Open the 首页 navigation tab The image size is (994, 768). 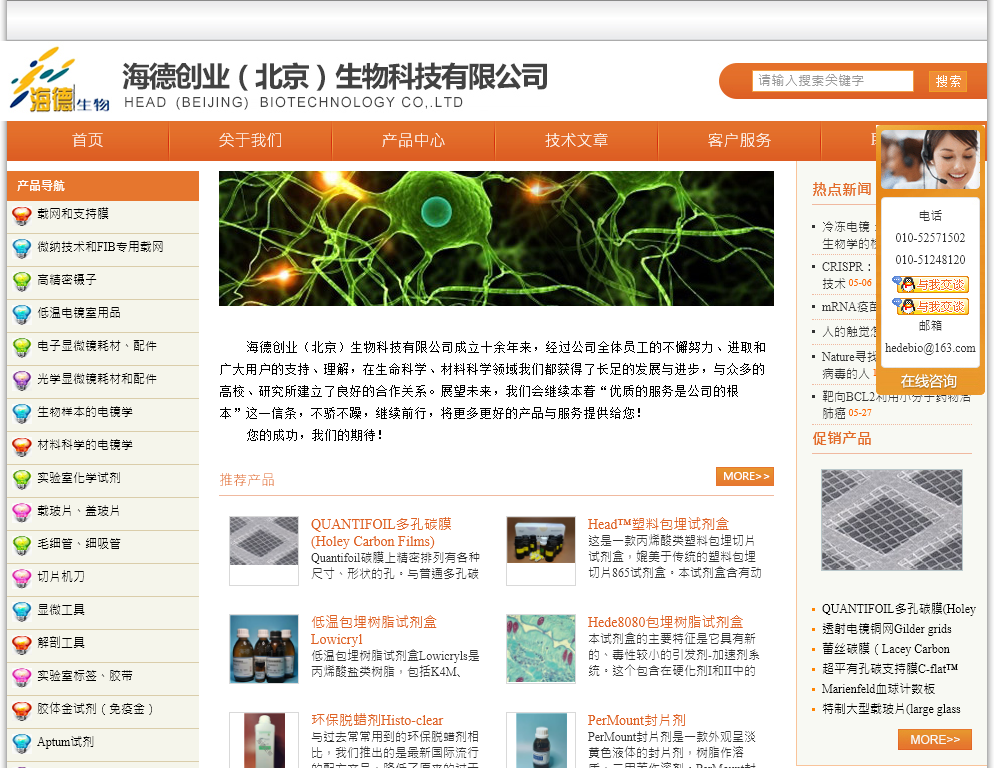pyautogui.click(x=88, y=141)
